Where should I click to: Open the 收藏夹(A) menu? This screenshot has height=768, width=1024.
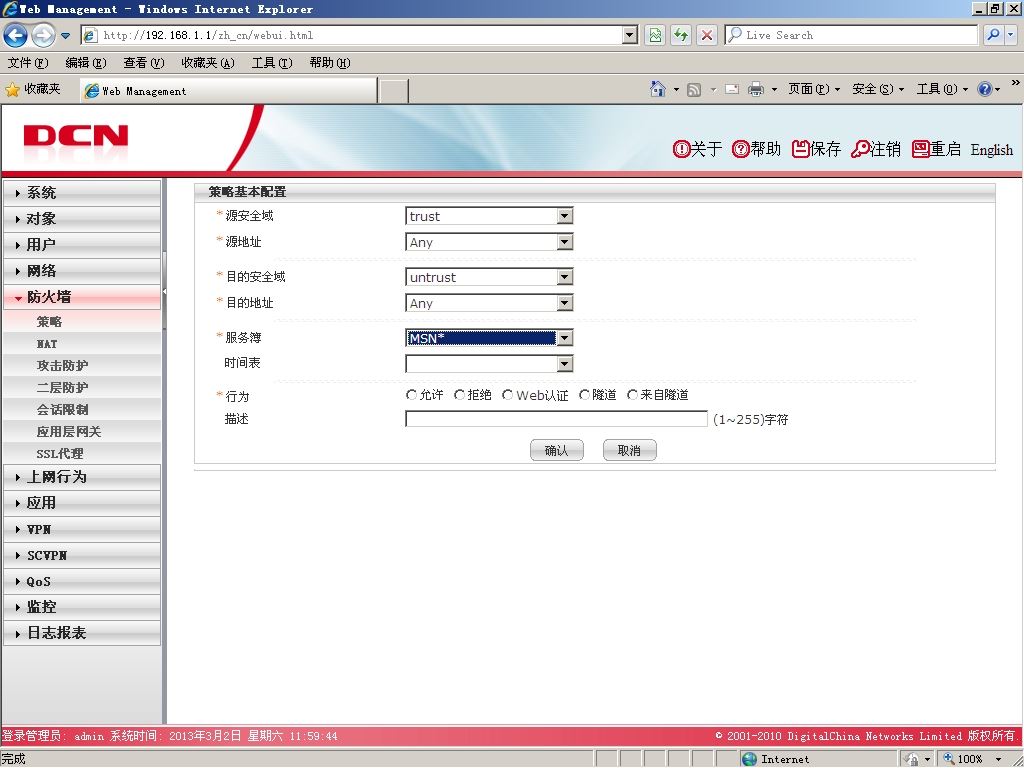208,63
